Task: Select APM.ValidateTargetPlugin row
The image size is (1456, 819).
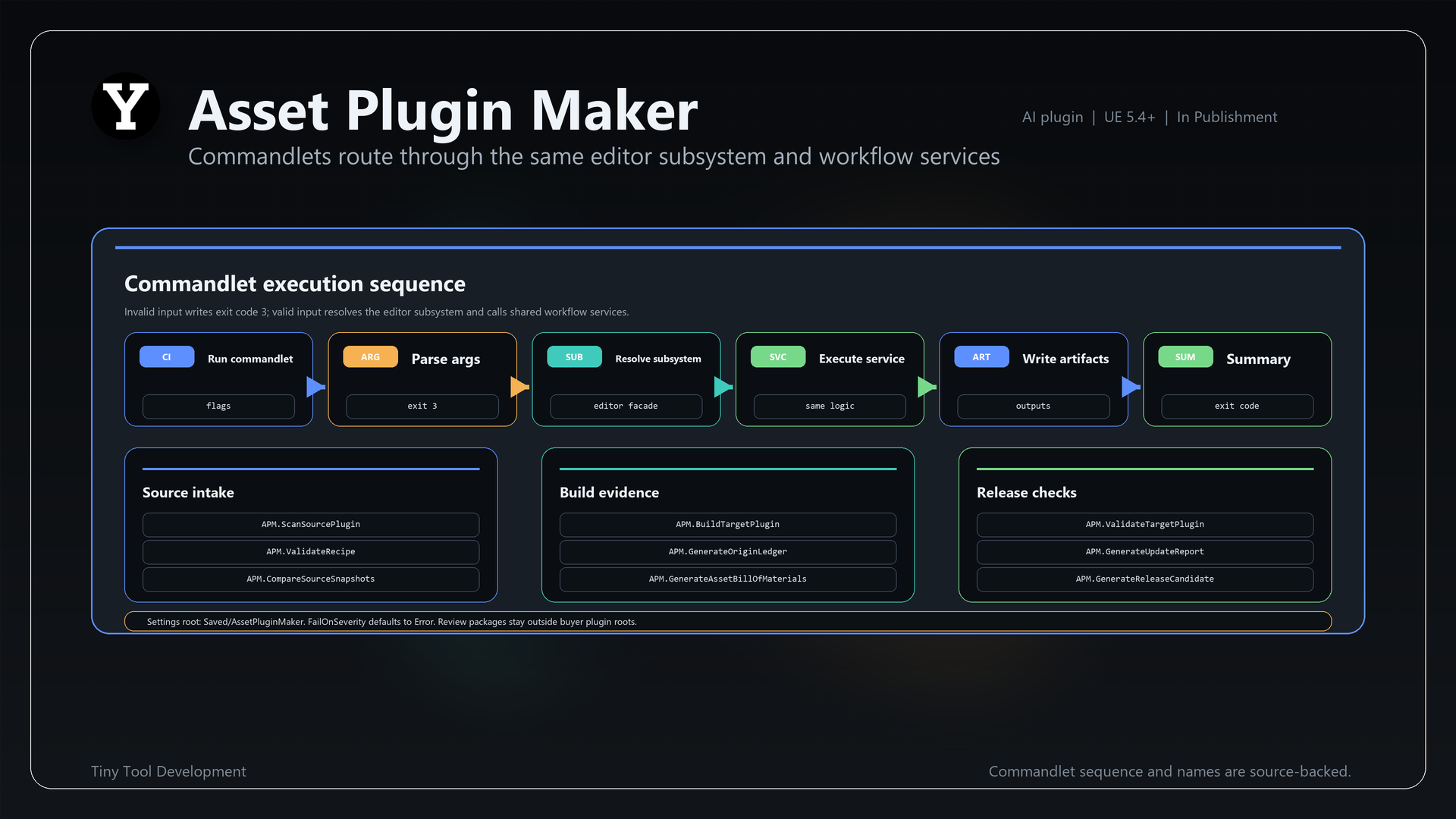Action: [x=1145, y=525]
